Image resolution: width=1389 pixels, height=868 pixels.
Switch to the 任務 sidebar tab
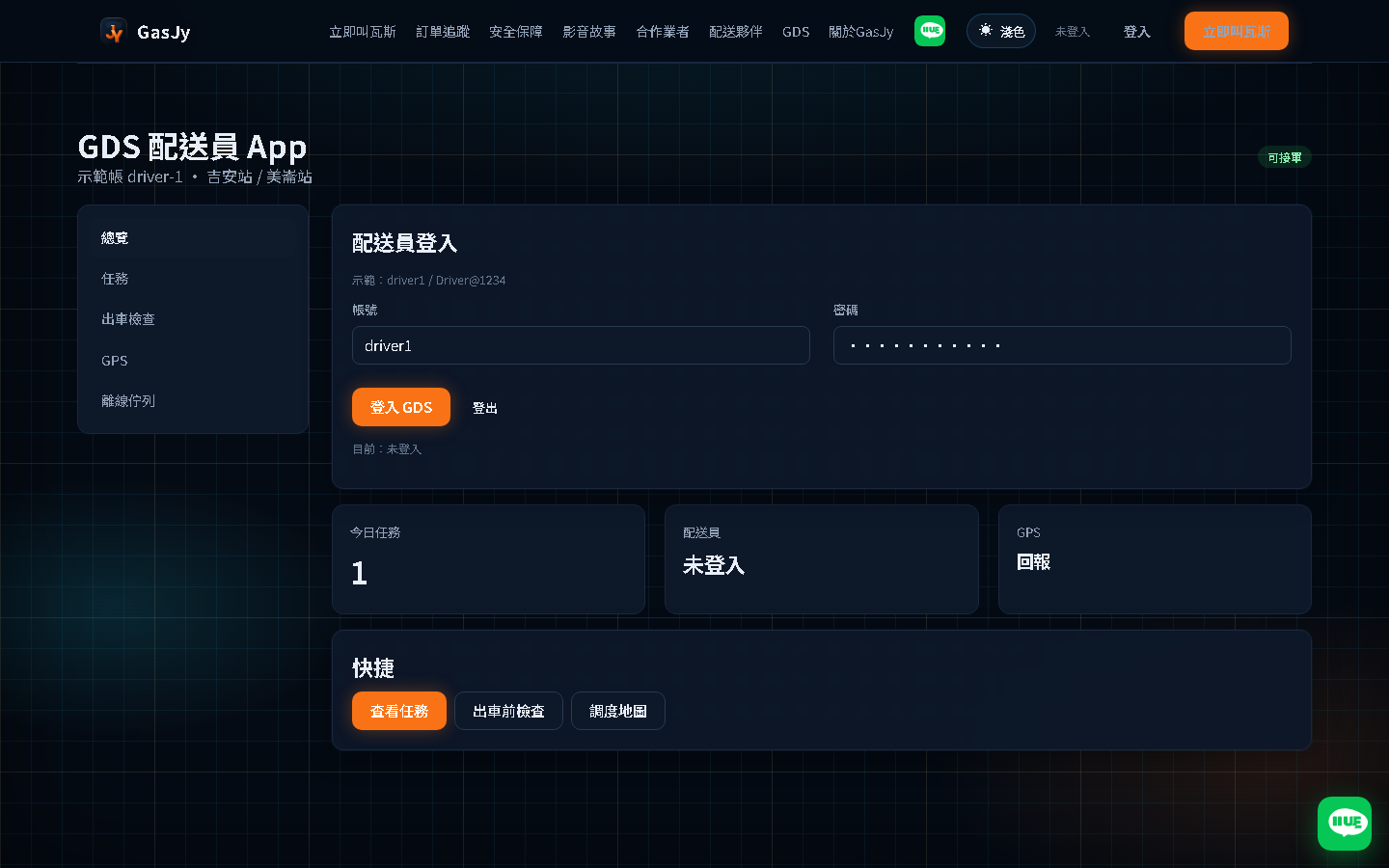point(193,279)
